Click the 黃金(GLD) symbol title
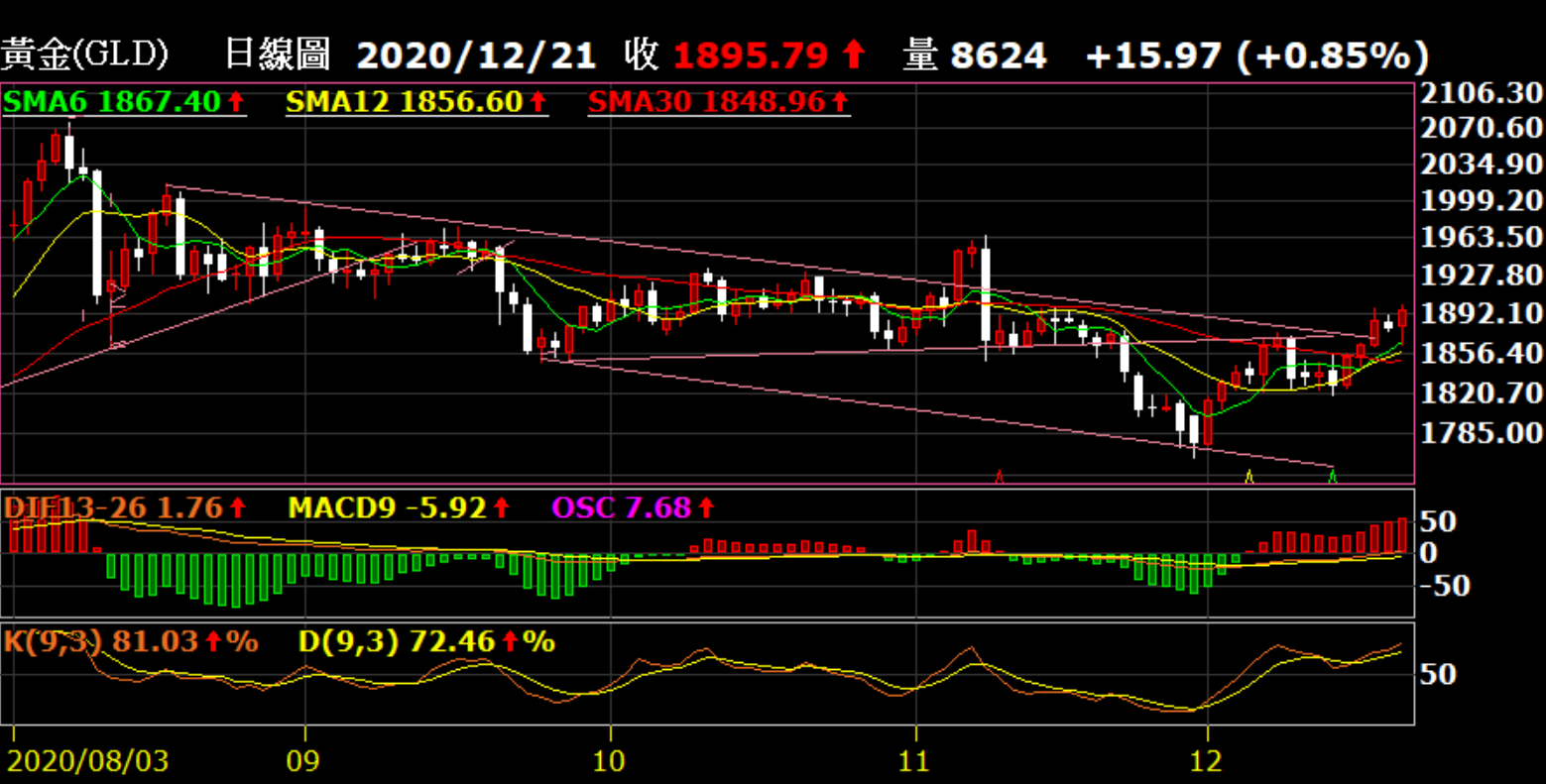This screenshot has width=1546, height=784. coord(84,54)
